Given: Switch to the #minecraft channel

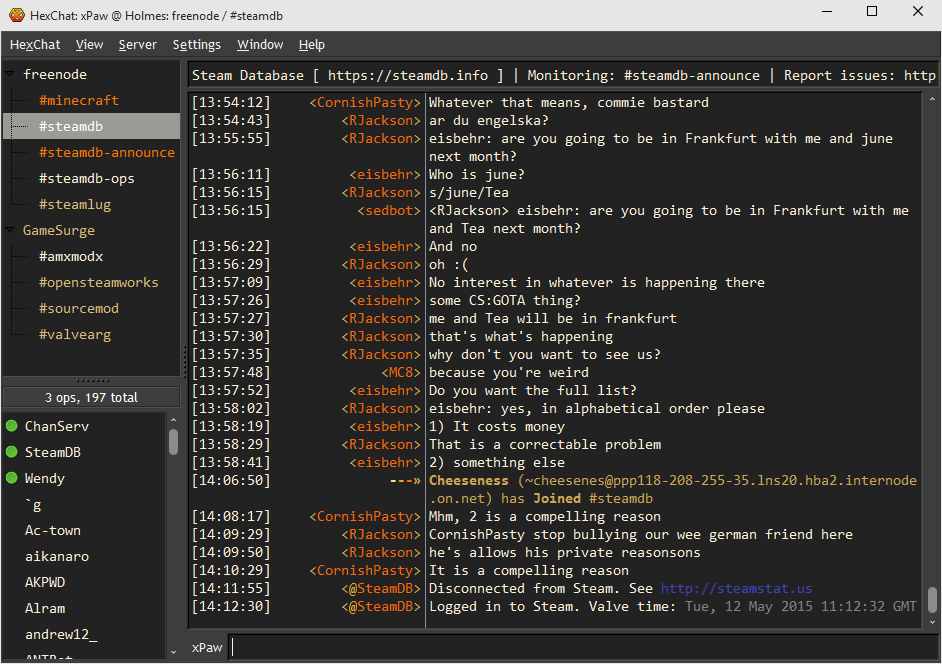Looking at the screenshot, I should [x=78, y=101].
